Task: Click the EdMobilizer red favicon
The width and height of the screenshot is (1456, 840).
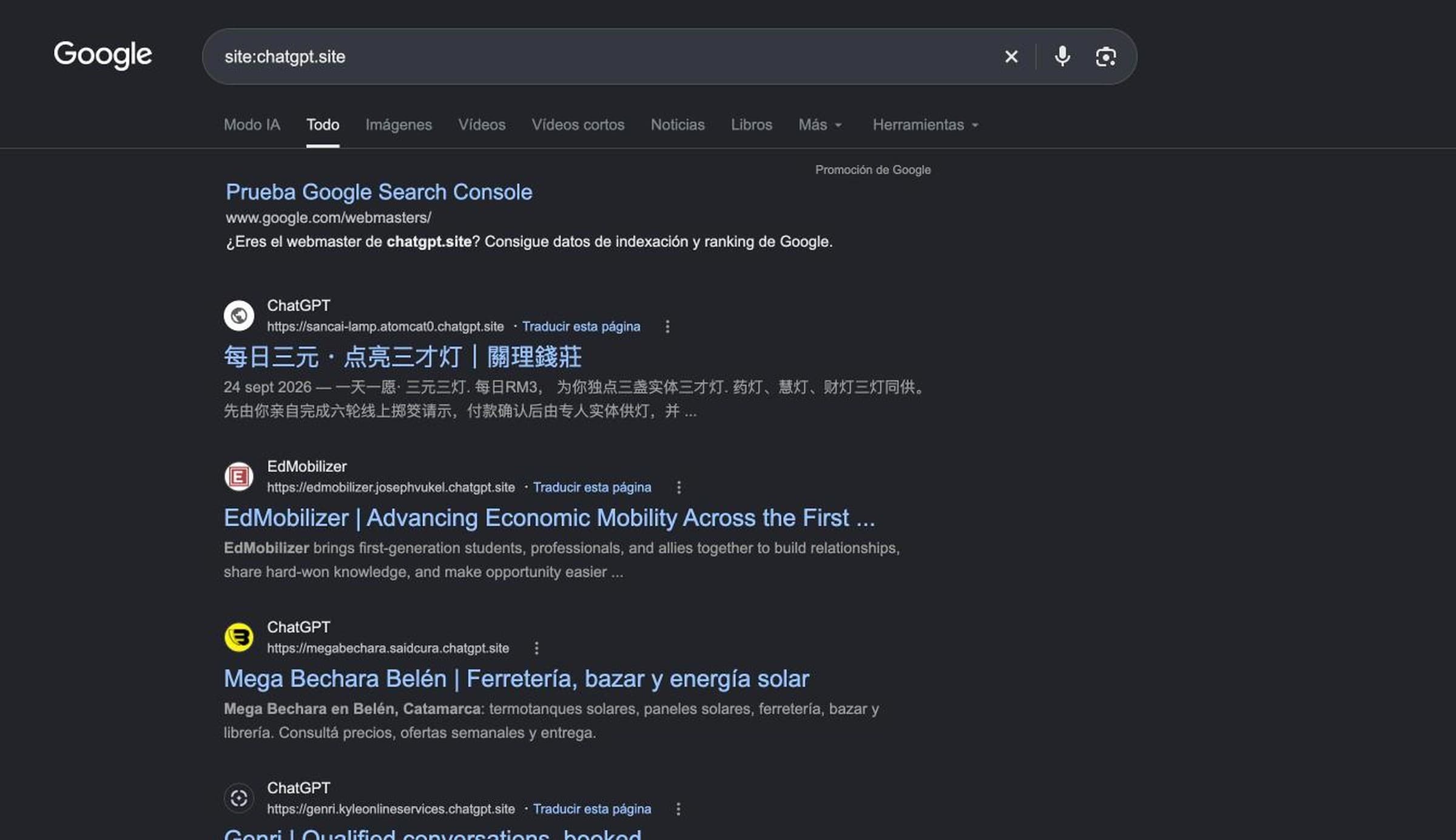Action: (239, 476)
